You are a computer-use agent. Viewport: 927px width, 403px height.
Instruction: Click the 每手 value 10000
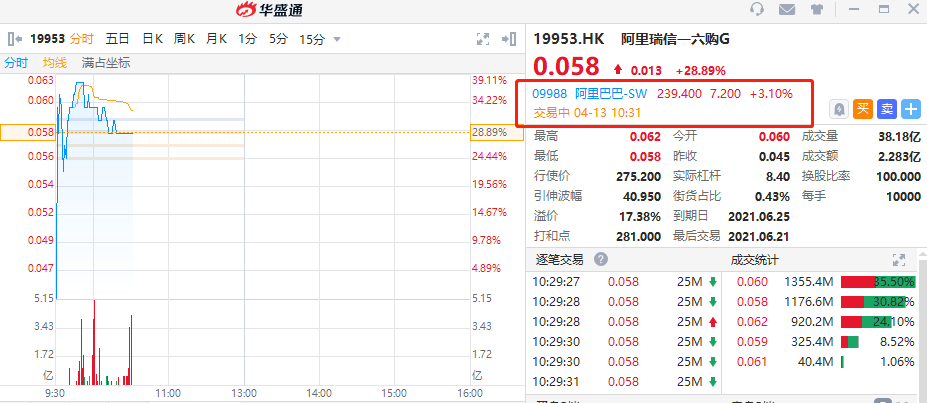pos(903,196)
